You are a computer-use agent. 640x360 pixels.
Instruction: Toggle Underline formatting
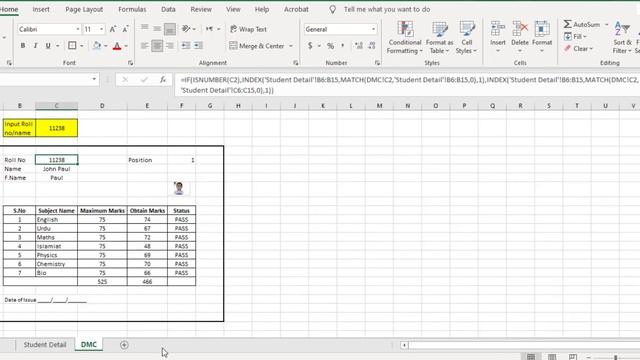pyautogui.click(x=48, y=46)
